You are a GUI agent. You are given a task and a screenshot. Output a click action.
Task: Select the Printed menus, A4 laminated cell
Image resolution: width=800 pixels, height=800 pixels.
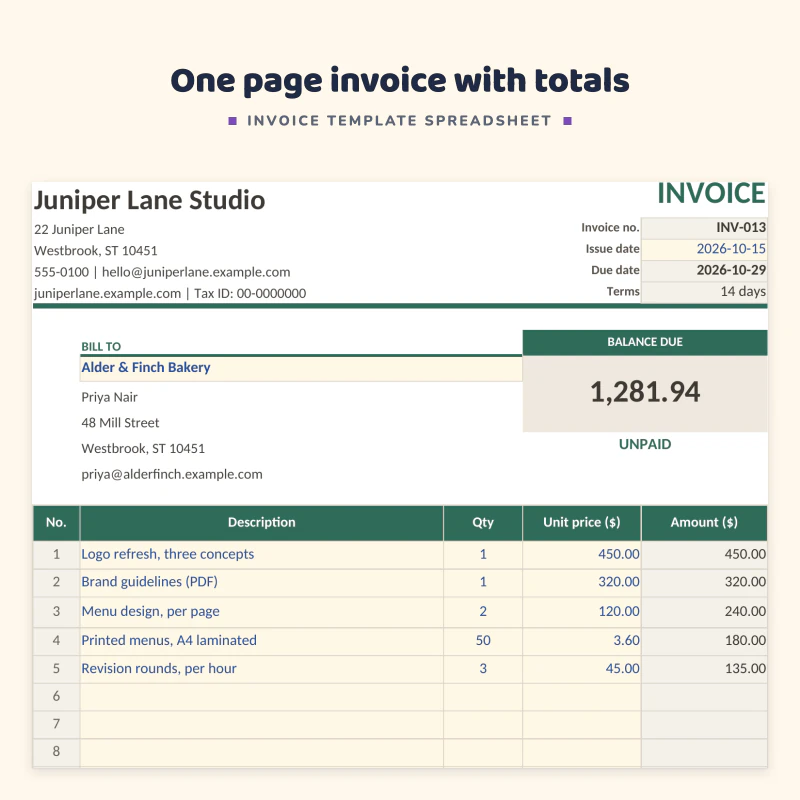[262, 641]
